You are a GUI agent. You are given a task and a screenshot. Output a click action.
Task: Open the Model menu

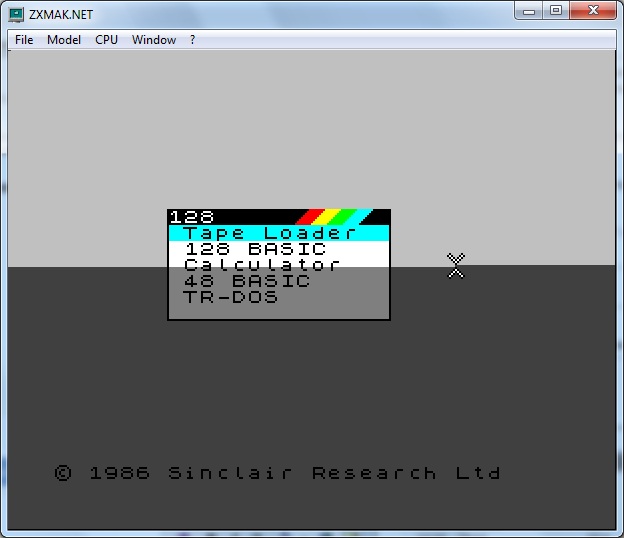click(64, 40)
